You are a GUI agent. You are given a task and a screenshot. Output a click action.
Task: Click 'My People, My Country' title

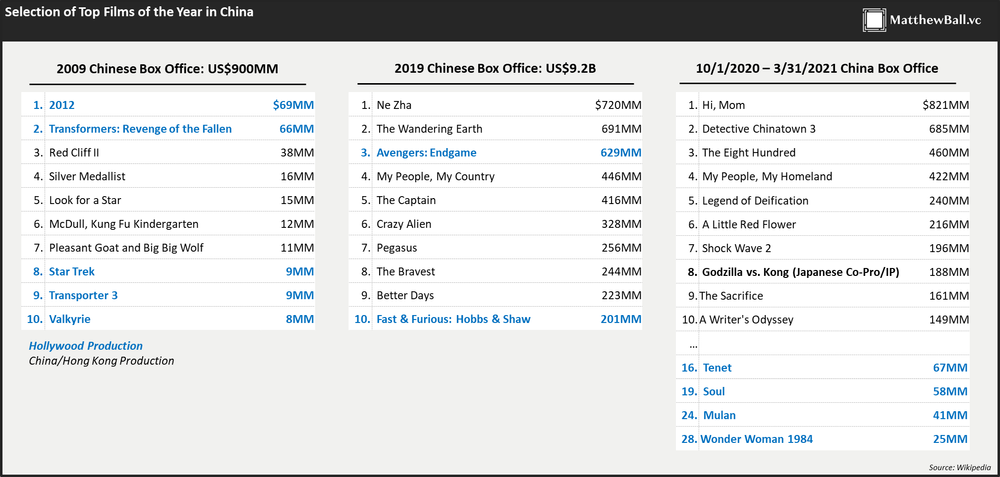click(x=436, y=177)
